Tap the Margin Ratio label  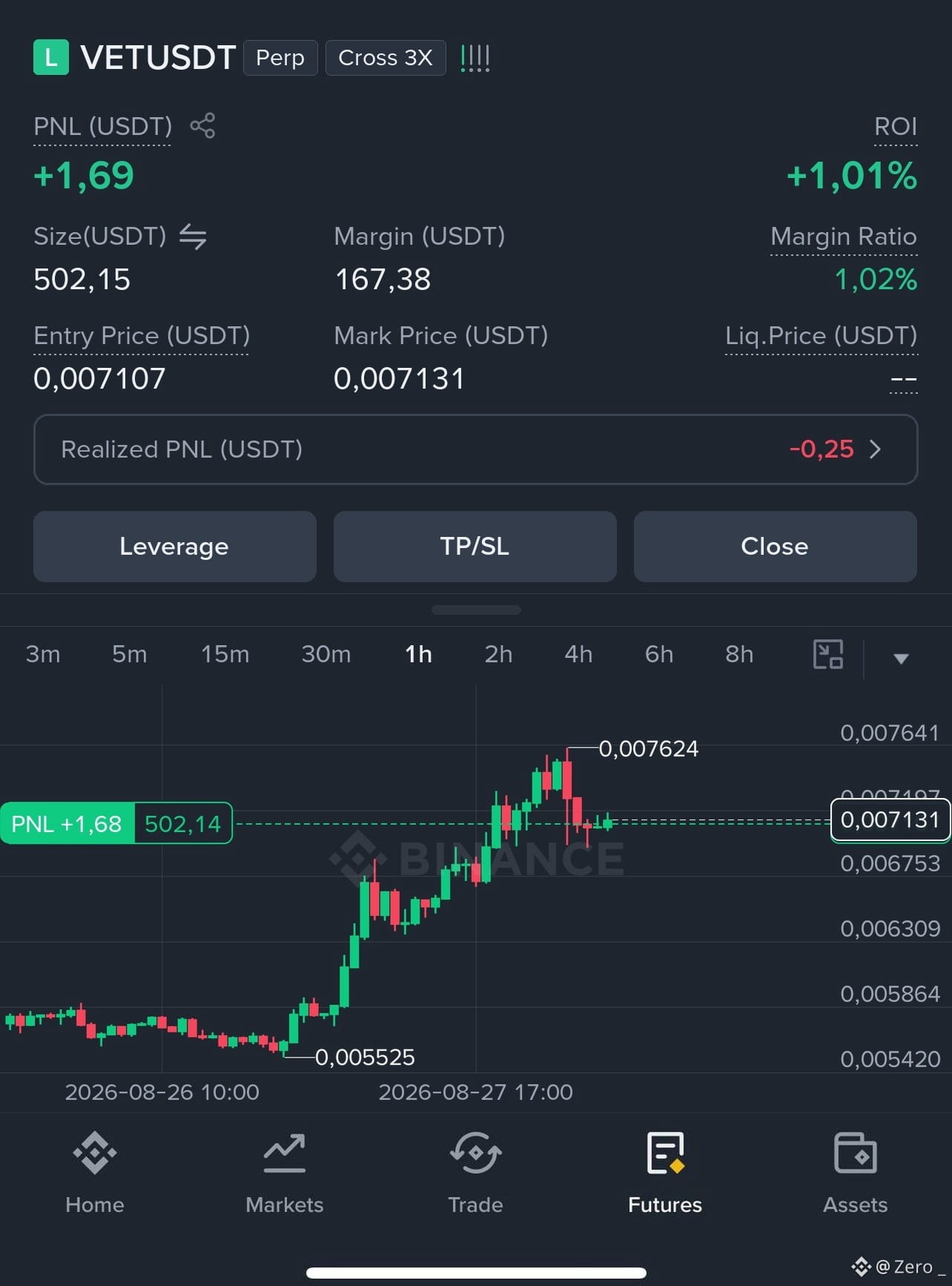tap(844, 237)
